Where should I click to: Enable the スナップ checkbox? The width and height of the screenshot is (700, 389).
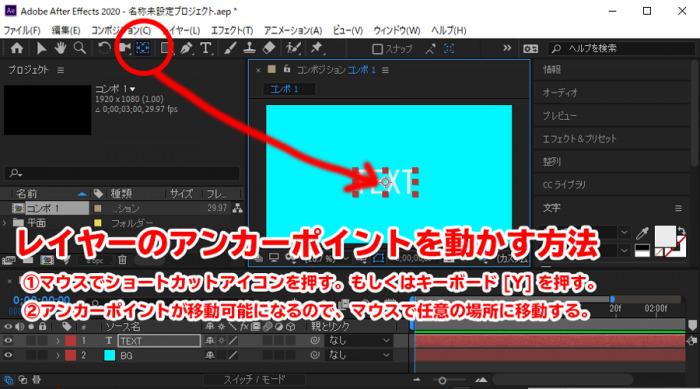377,49
